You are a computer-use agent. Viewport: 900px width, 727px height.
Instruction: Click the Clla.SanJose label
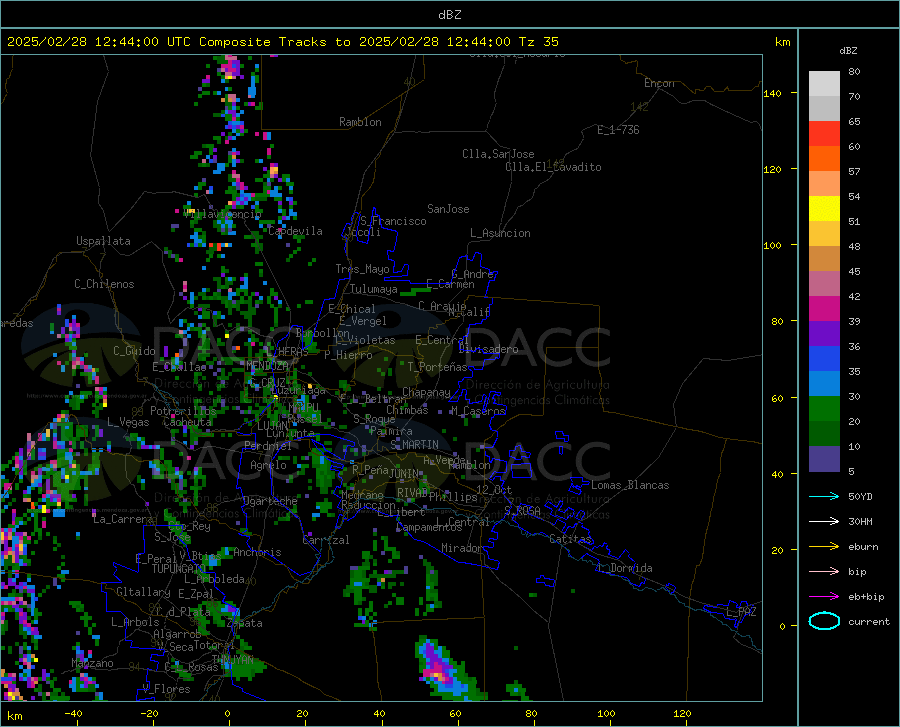point(498,154)
